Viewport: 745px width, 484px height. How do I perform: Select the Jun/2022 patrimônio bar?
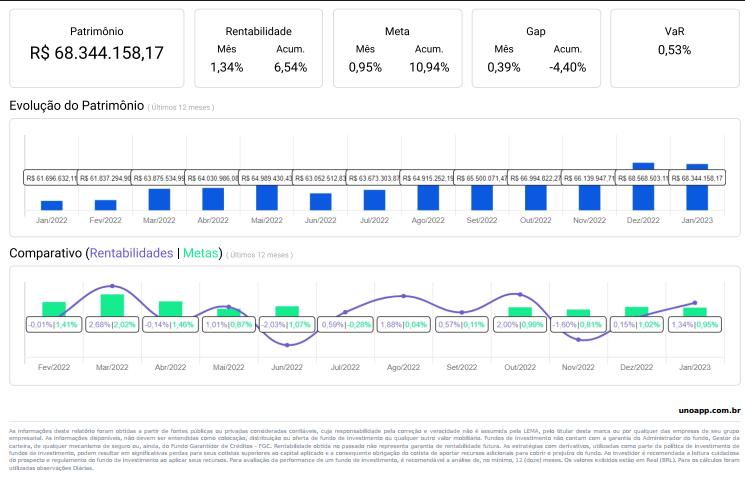[x=320, y=201]
